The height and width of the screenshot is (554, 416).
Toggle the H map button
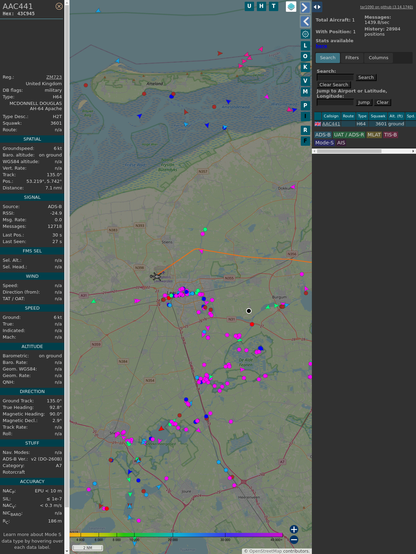coord(261,6)
